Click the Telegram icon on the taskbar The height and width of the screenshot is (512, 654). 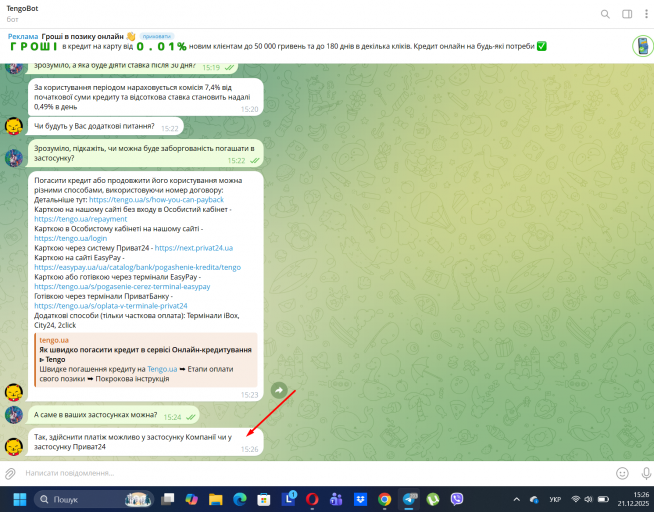[409, 499]
